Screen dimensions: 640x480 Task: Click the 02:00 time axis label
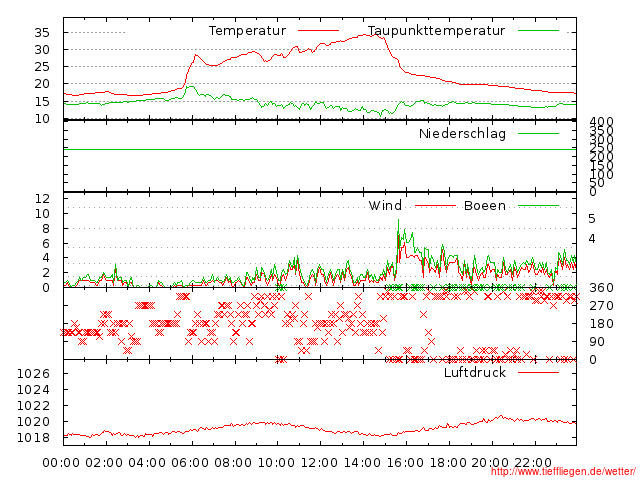pos(104,463)
